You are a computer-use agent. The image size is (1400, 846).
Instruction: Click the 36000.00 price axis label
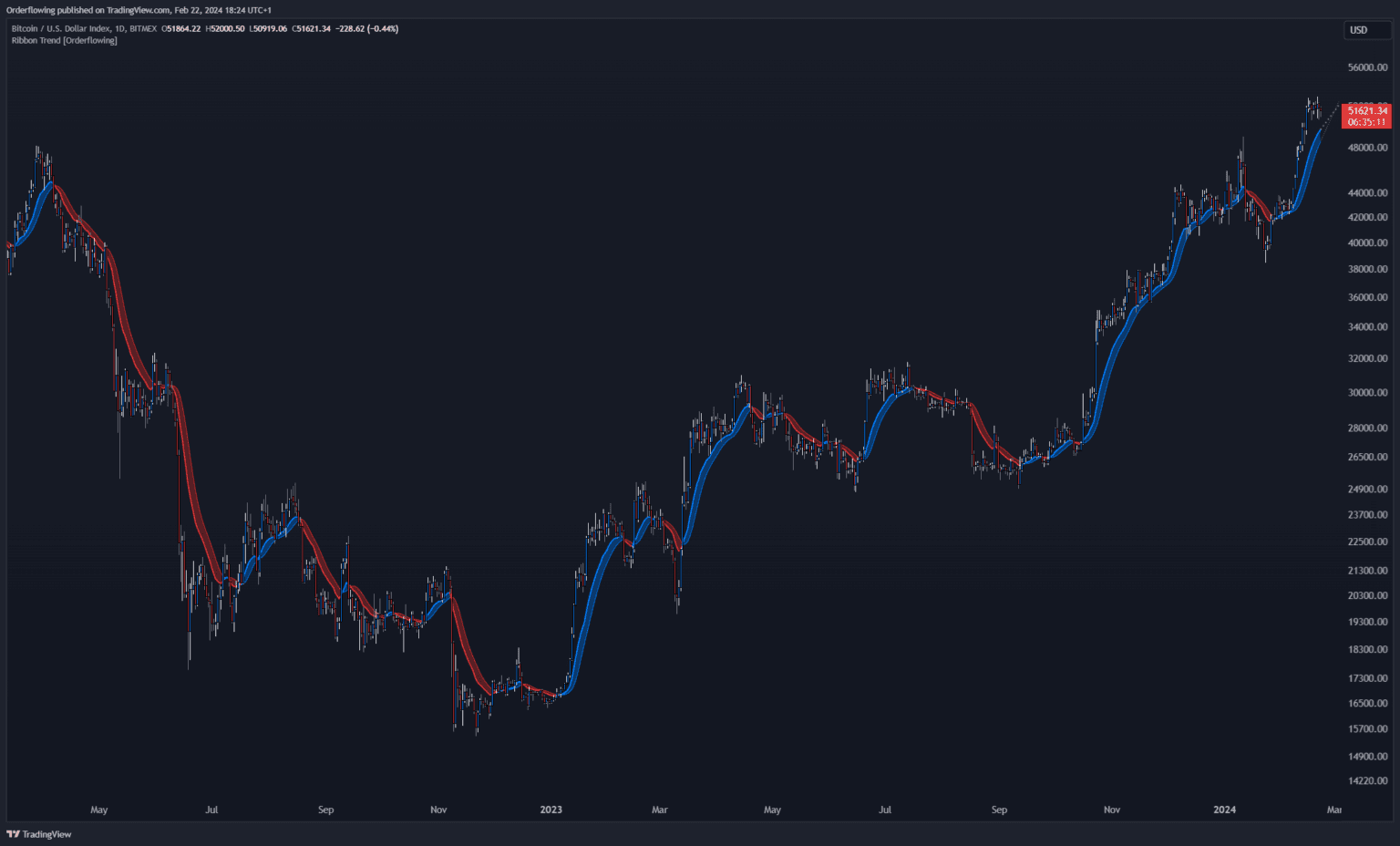(x=1367, y=297)
